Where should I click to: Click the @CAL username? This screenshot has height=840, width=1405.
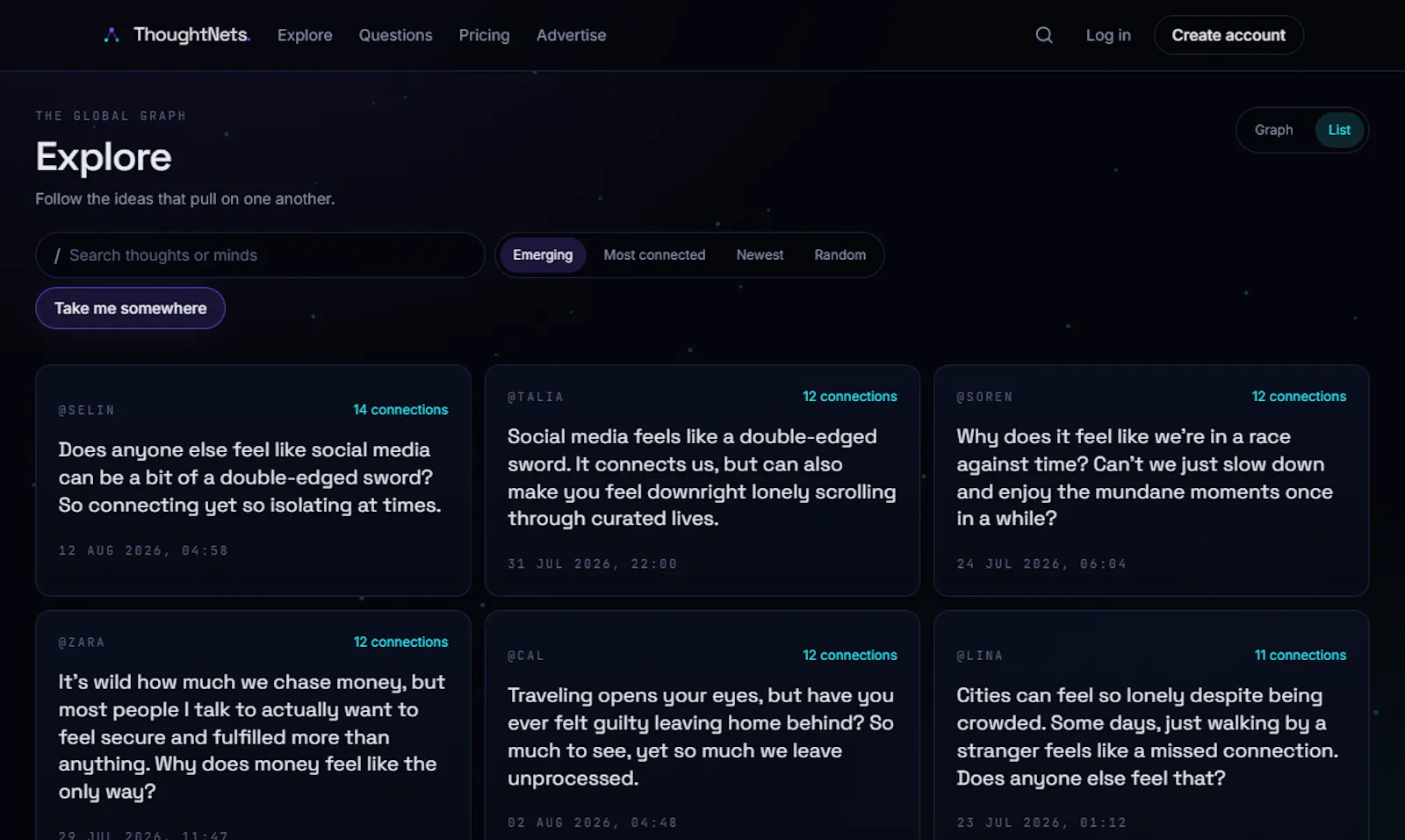[526, 656]
